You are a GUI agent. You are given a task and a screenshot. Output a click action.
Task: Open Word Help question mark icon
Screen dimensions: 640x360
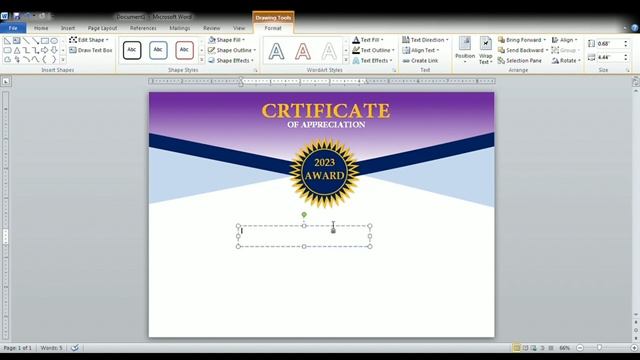coord(635,28)
